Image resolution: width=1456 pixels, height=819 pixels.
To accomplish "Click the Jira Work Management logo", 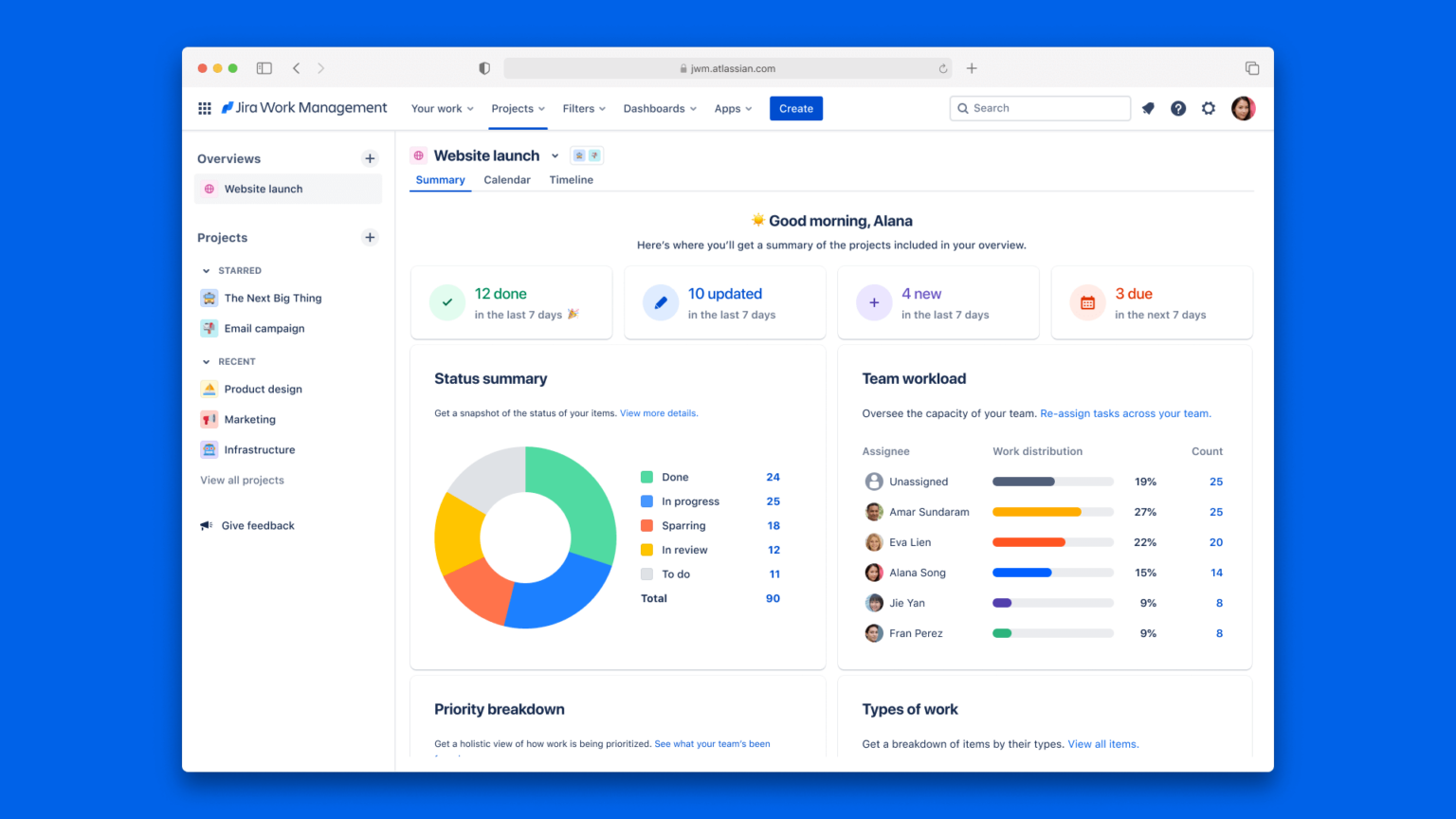I will [303, 107].
